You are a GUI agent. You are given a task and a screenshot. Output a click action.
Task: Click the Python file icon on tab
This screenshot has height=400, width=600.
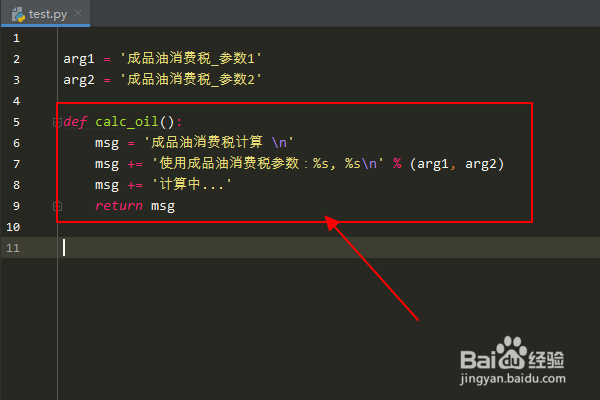(x=18, y=15)
